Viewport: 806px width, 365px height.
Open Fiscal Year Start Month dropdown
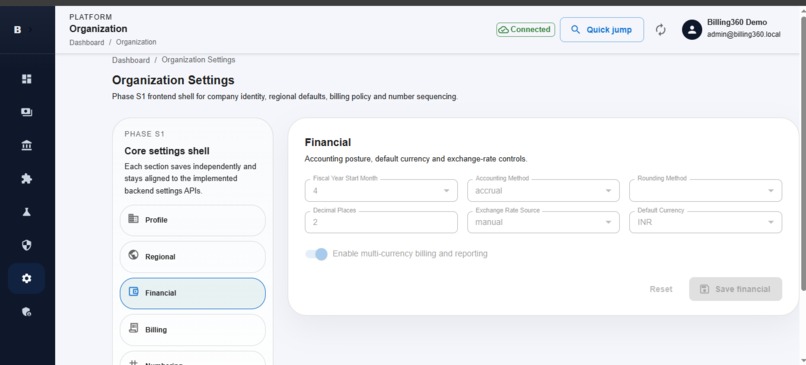pyautogui.click(x=381, y=191)
